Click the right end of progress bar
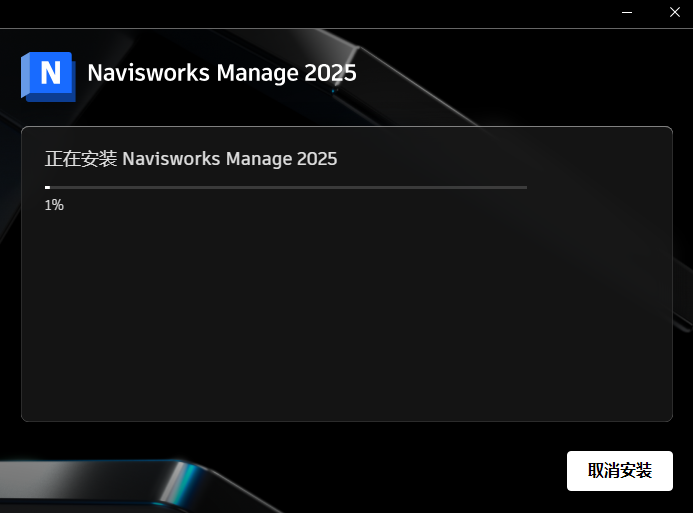693x513 pixels. (523, 187)
